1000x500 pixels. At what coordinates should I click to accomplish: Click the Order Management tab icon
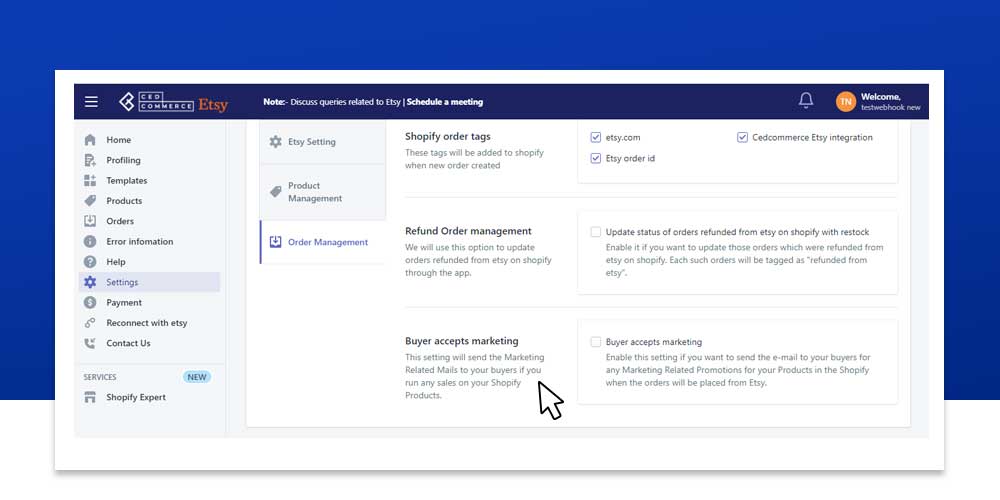coord(276,242)
